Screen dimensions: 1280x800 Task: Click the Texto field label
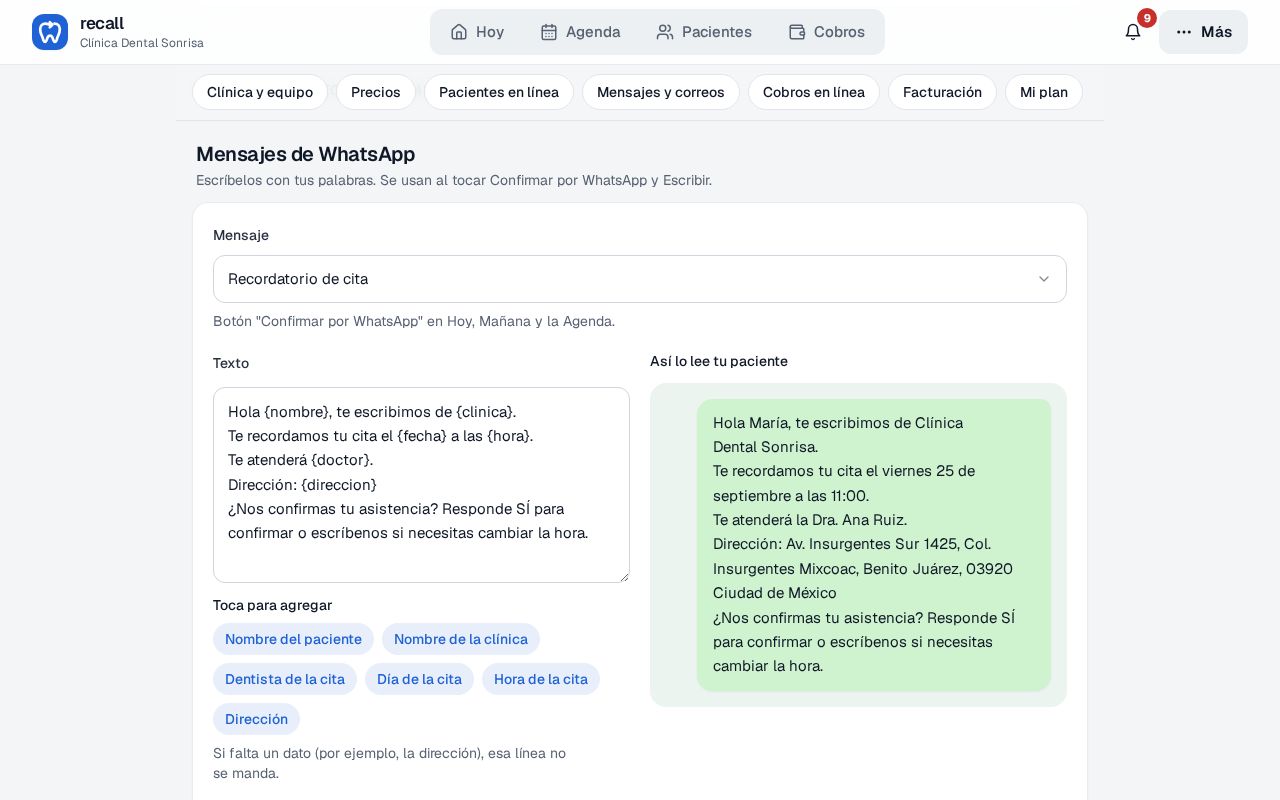tap(231, 363)
